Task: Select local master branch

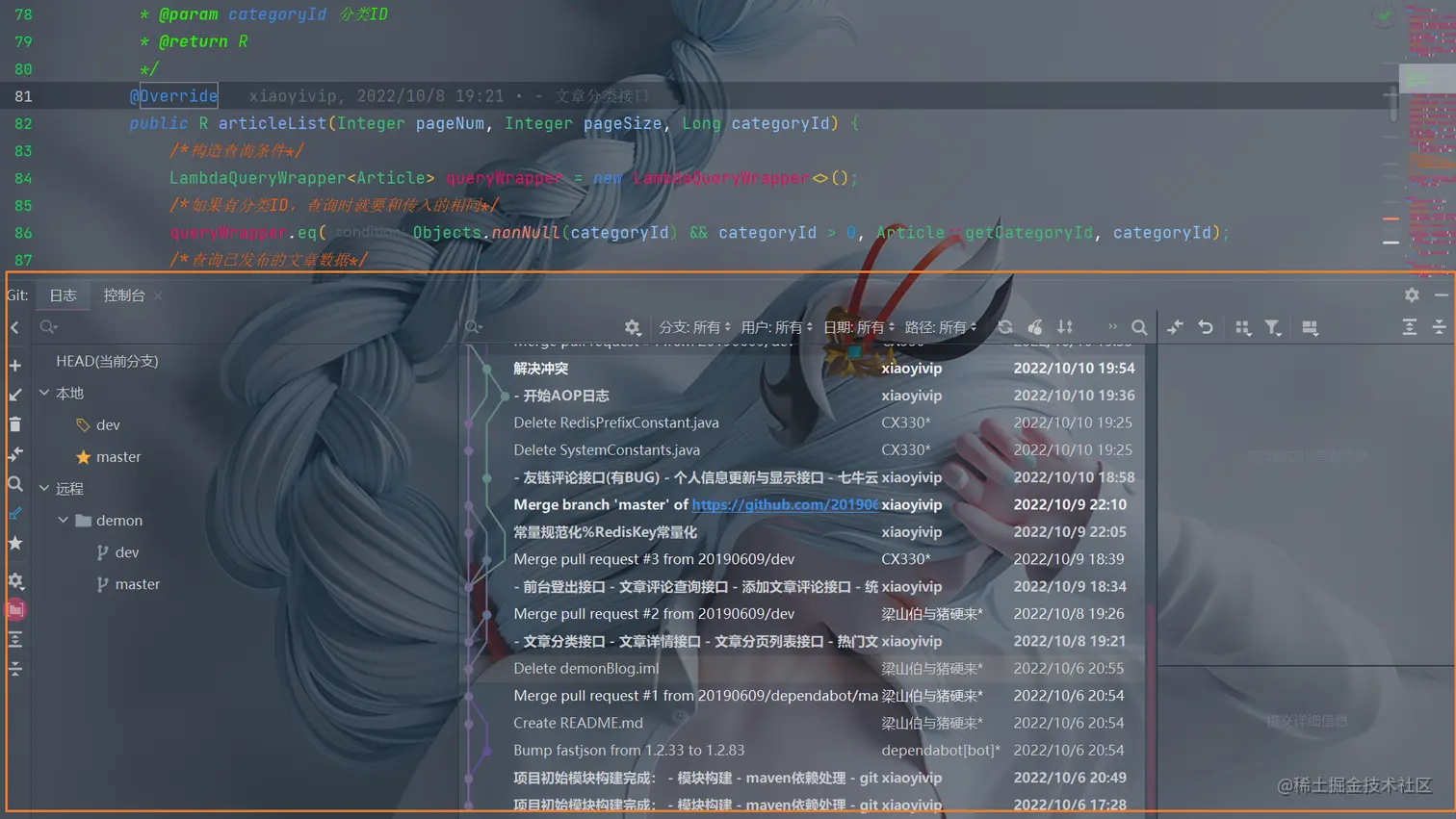Action: click(118, 456)
